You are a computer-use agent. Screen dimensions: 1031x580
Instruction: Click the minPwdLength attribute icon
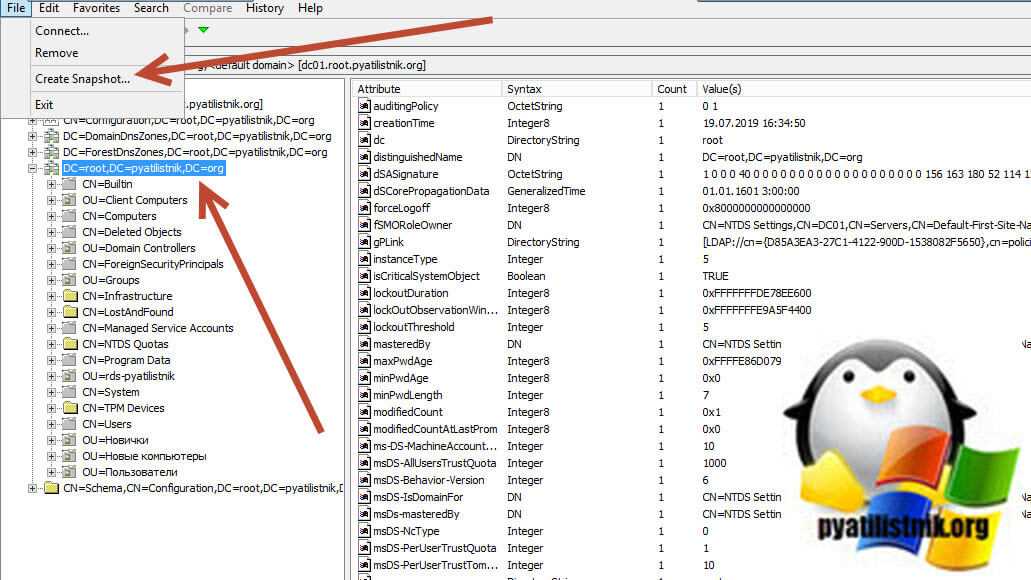(x=364, y=395)
